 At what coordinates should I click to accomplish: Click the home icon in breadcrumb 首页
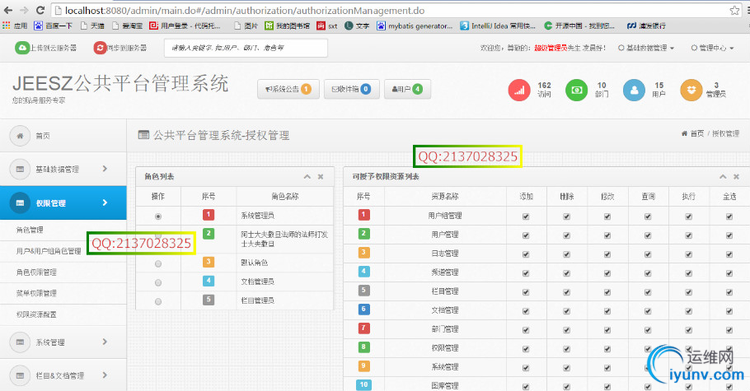(x=684, y=134)
